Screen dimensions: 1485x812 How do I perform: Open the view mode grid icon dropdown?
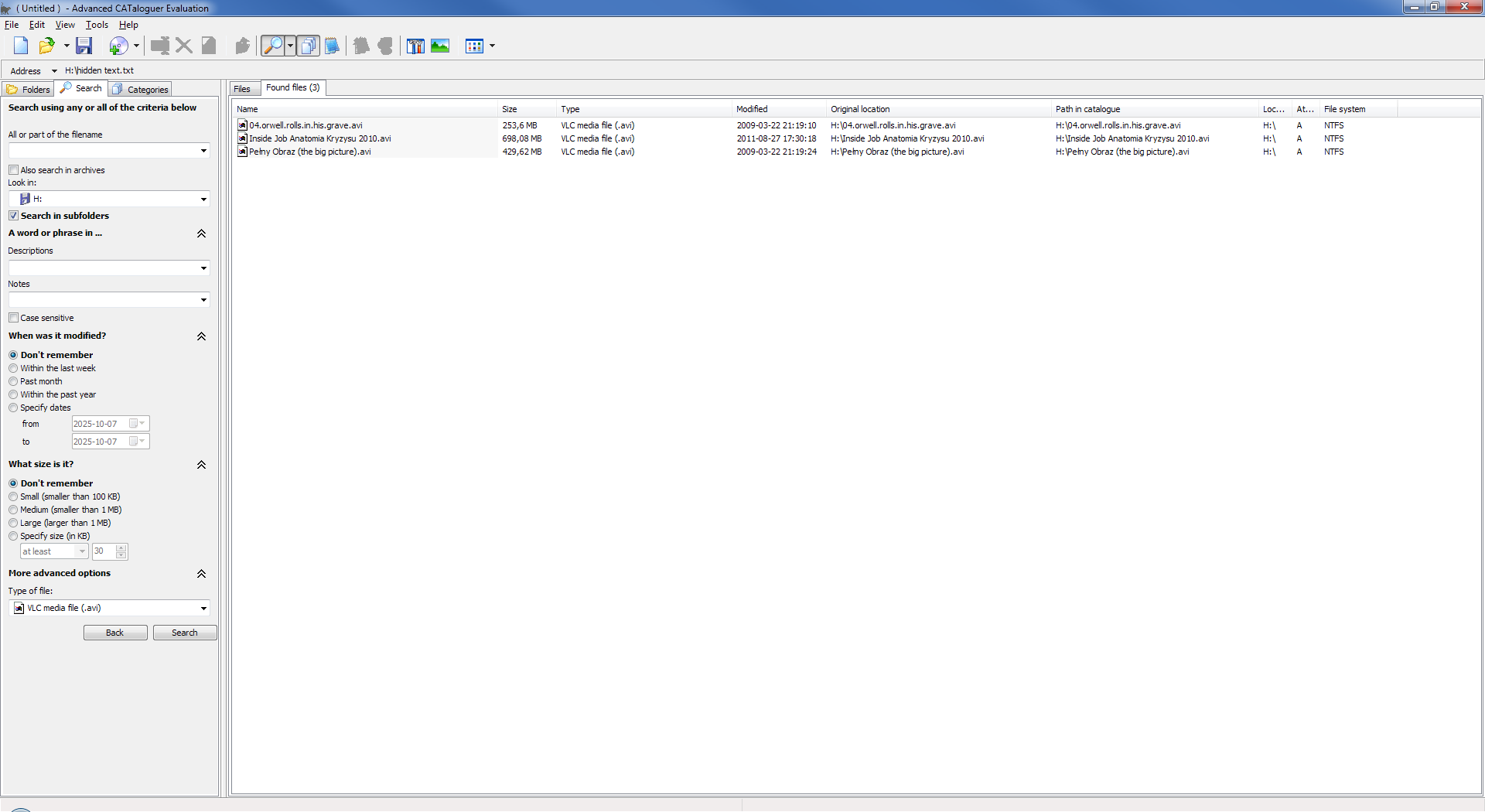(492, 46)
